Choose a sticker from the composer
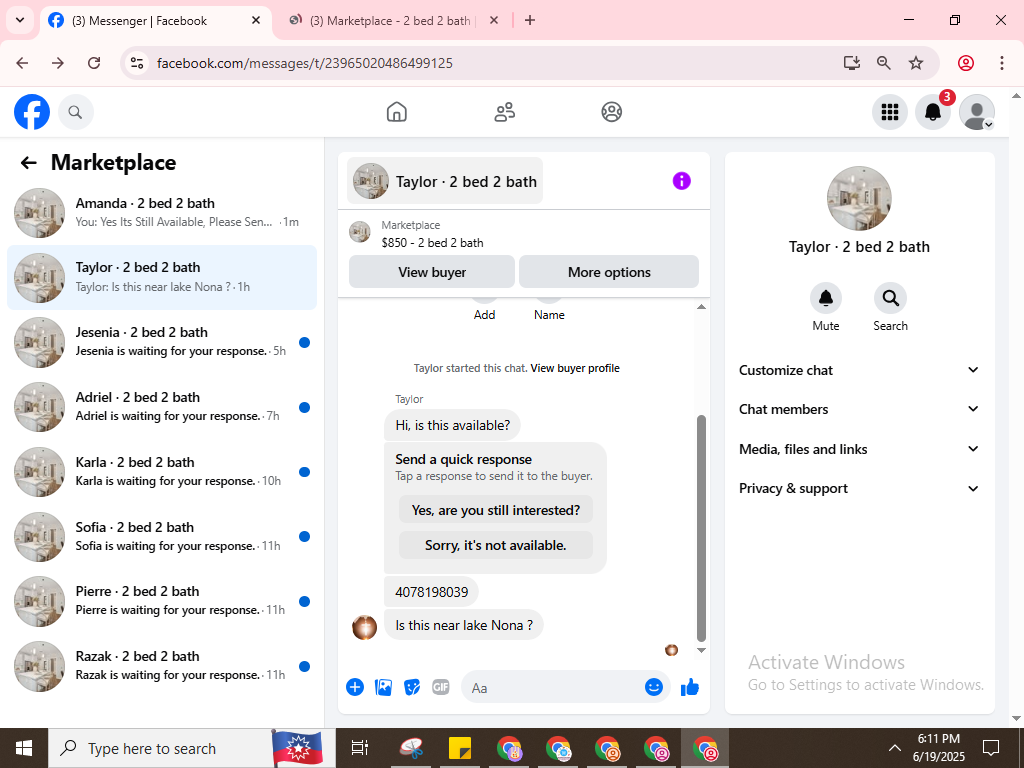Image resolution: width=1024 pixels, height=768 pixels. pyautogui.click(x=412, y=687)
